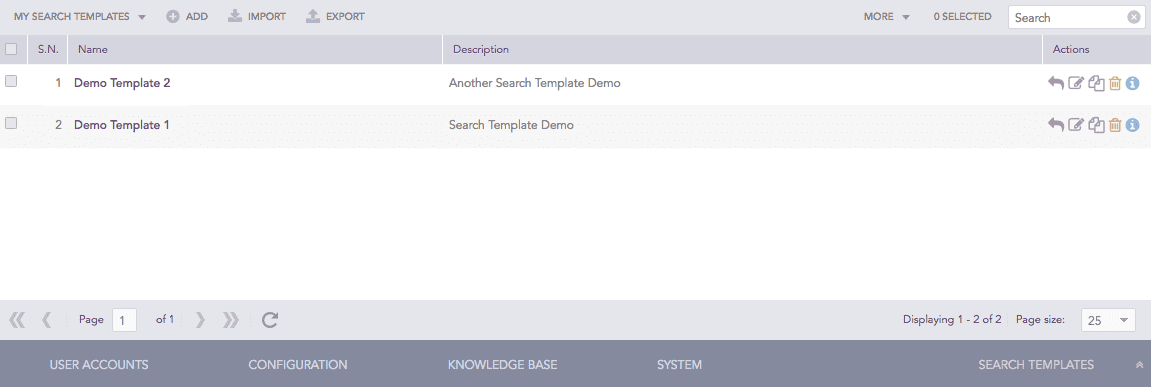This screenshot has height=387, width=1151.
Task: Jump to last page arrow
Action: pyautogui.click(x=231, y=319)
